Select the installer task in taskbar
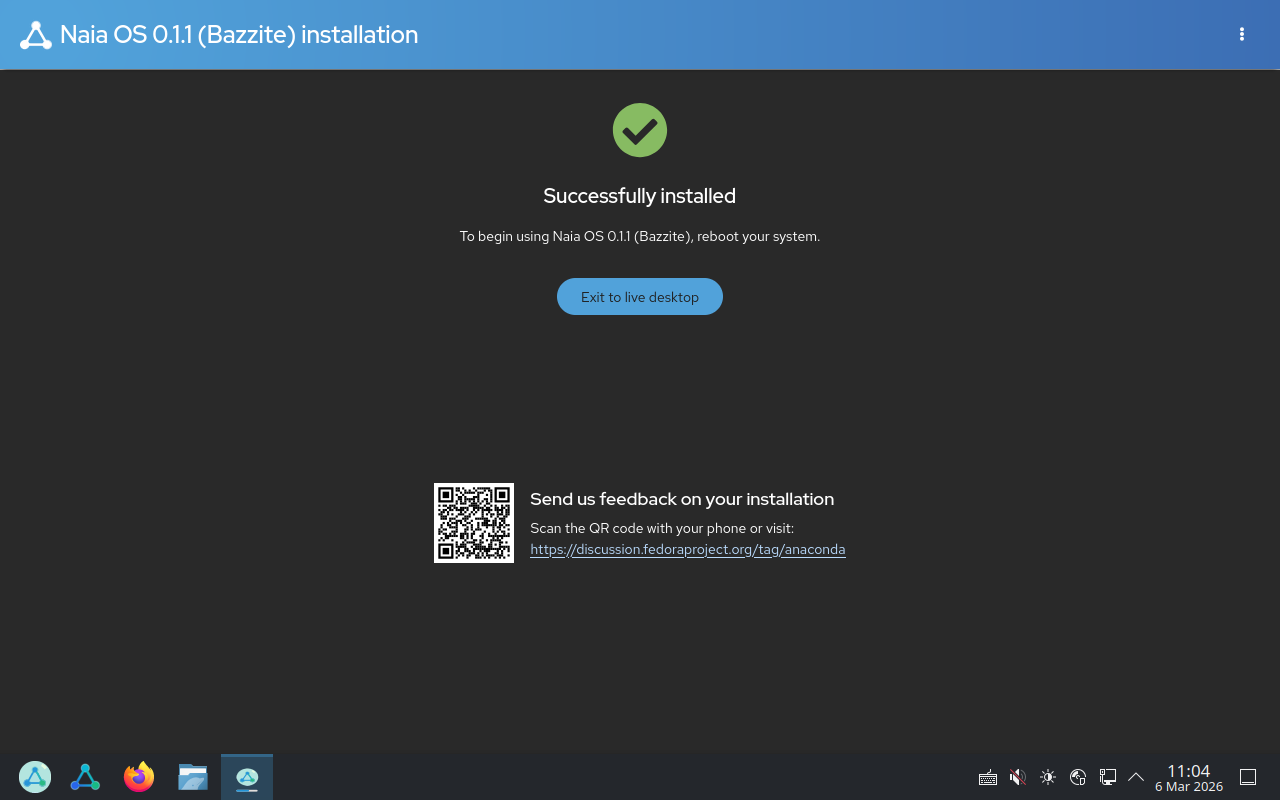The image size is (1280, 800). coord(247,777)
